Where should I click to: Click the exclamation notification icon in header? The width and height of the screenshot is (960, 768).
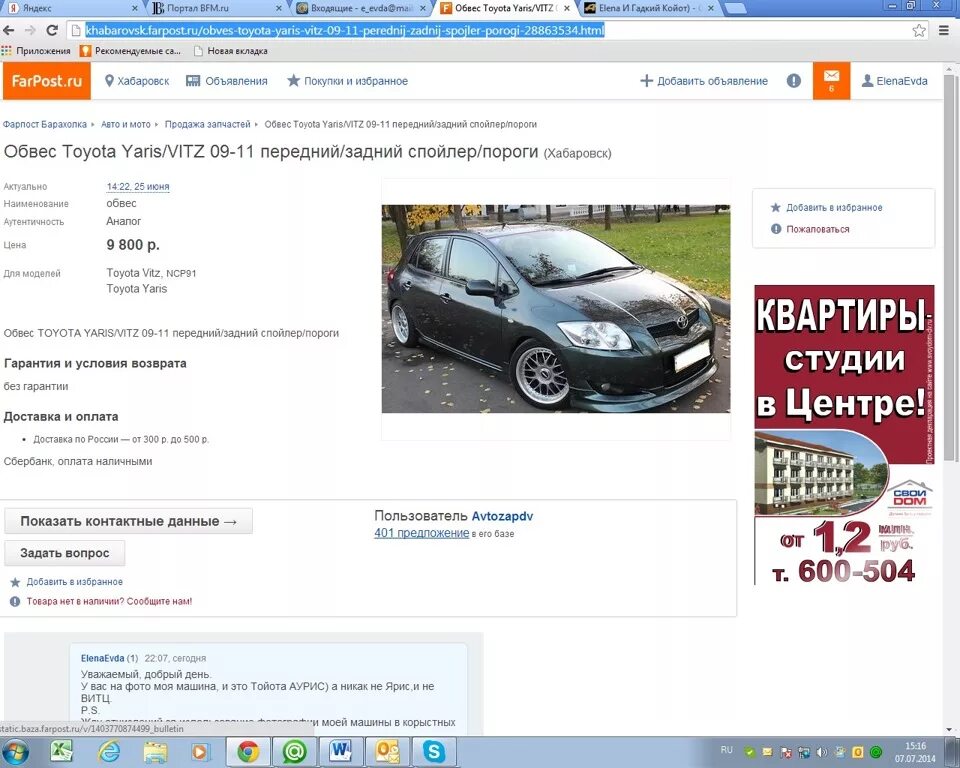793,81
